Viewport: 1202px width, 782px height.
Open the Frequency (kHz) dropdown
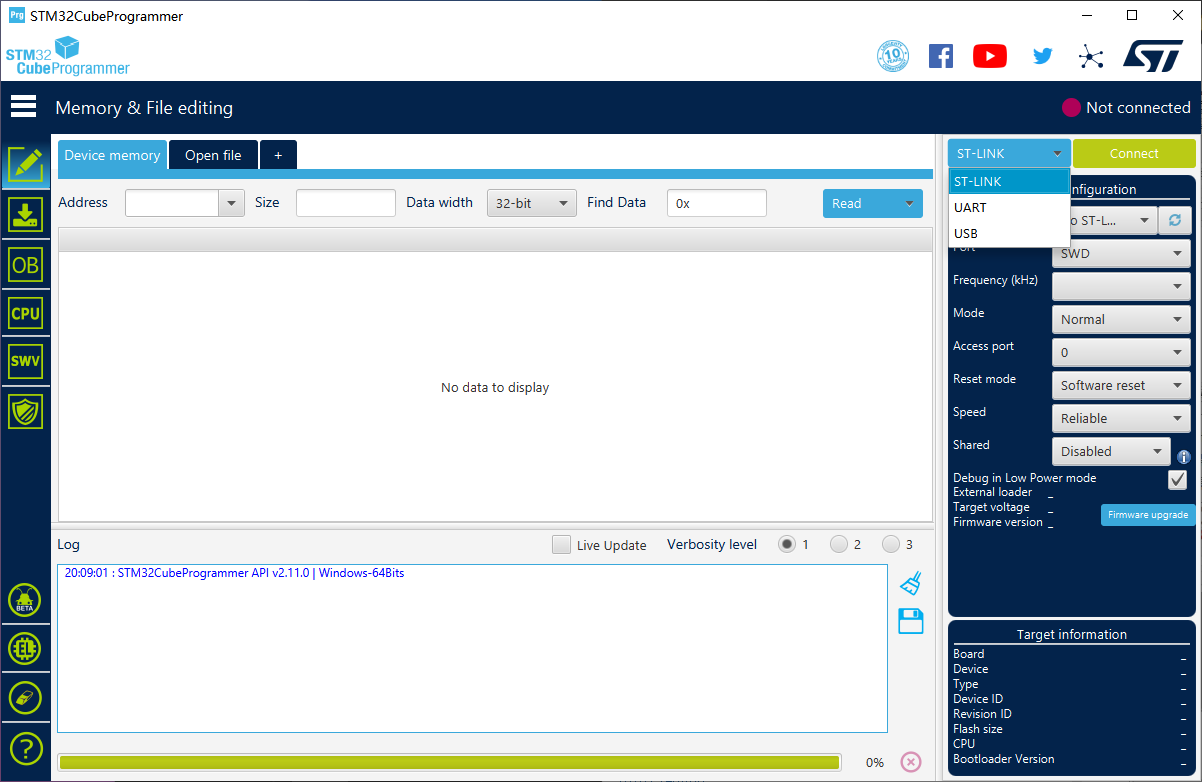[x=1121, y=286]
